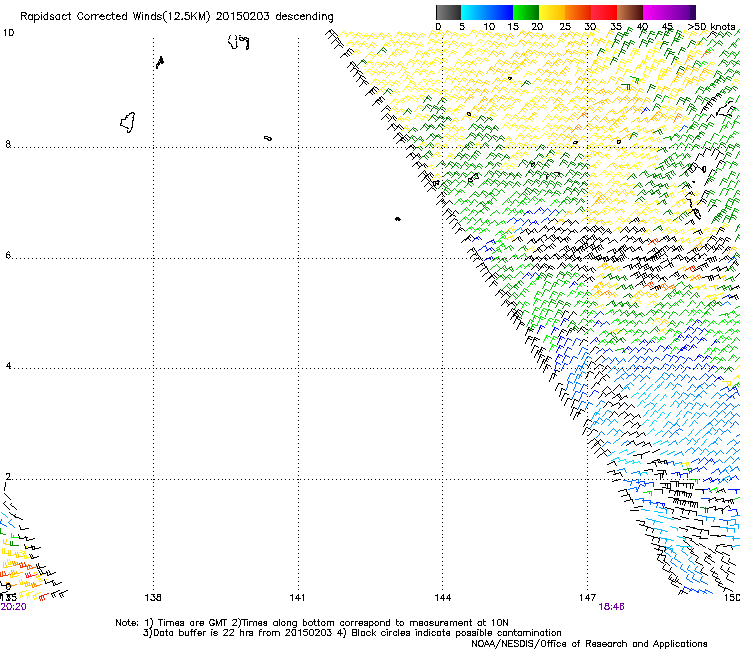Click the green 15-20 knots legend color
The image size is (740, 650).
click(x=526, y=12)
